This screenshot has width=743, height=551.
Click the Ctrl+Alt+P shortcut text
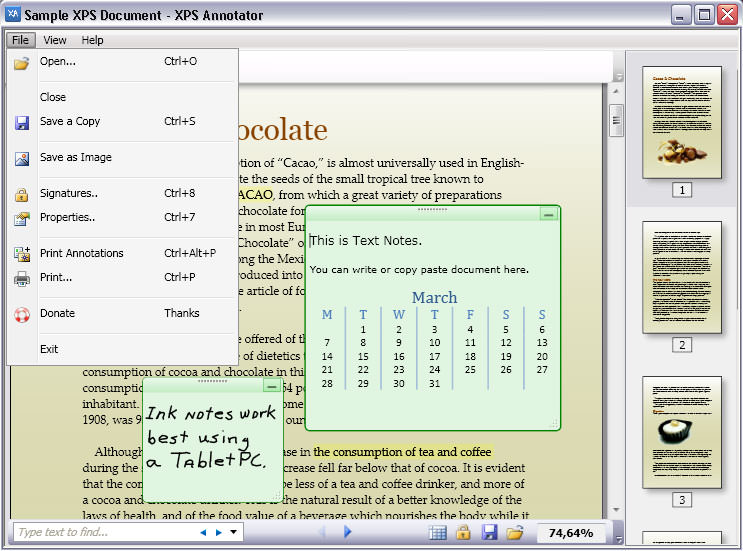pos(190,253)
